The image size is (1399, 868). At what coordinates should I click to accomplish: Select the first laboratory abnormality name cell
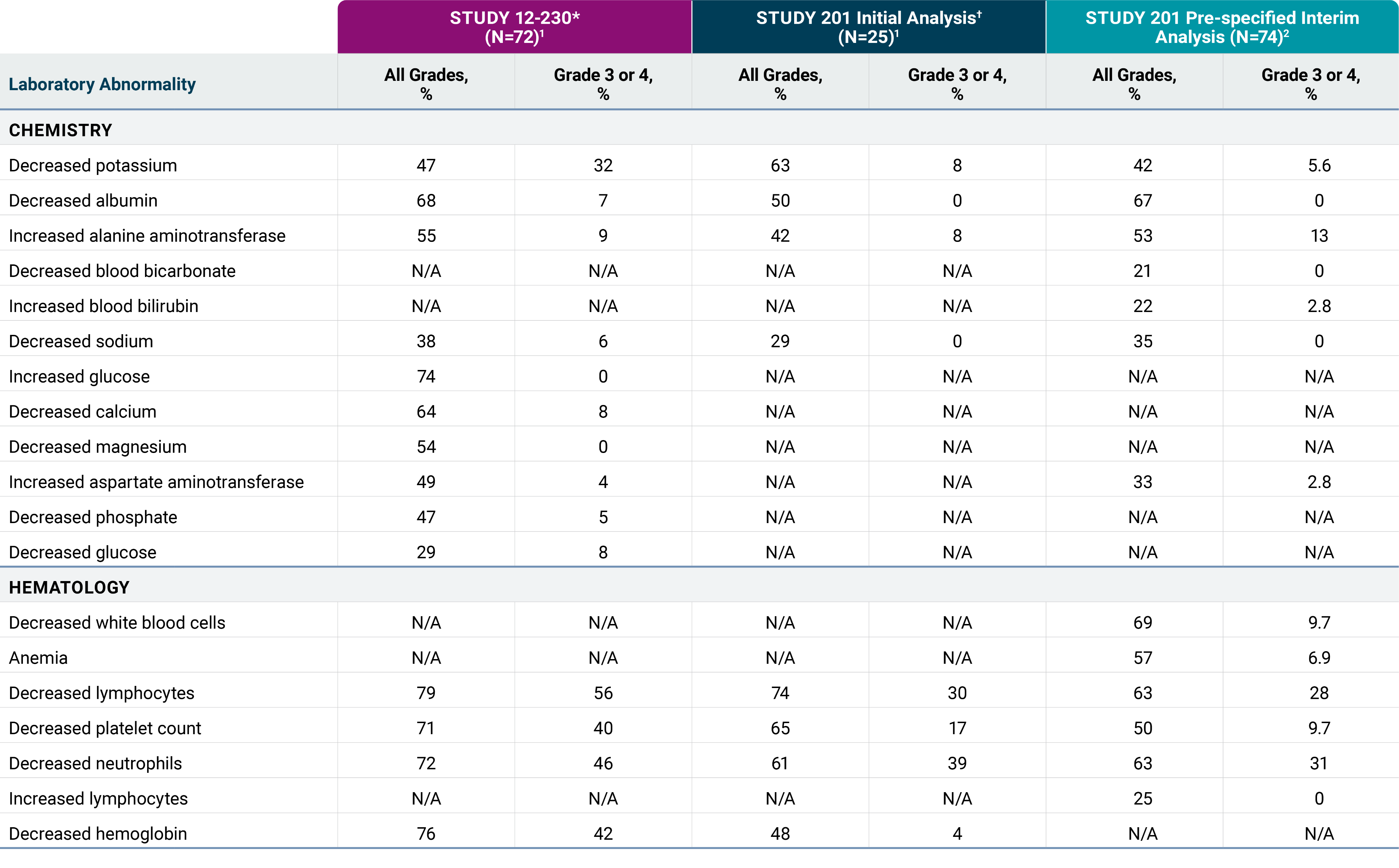[169, 164]
